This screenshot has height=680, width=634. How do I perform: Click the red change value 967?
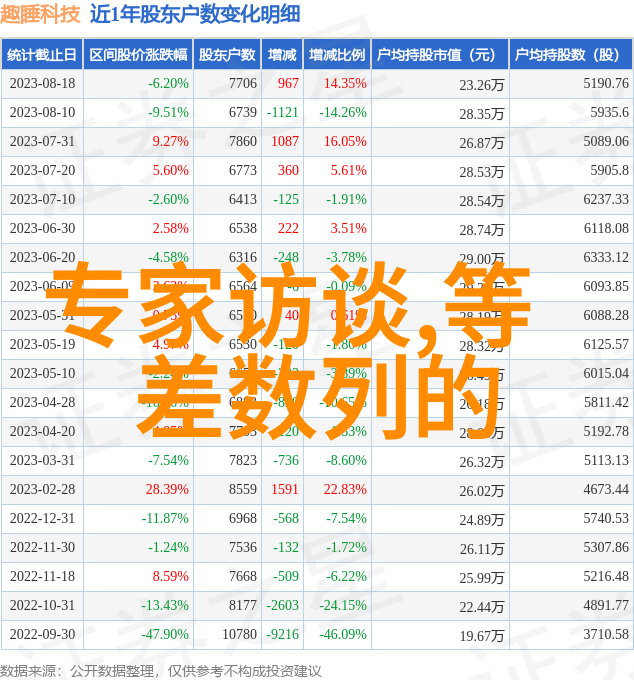(x=288, y=83)
